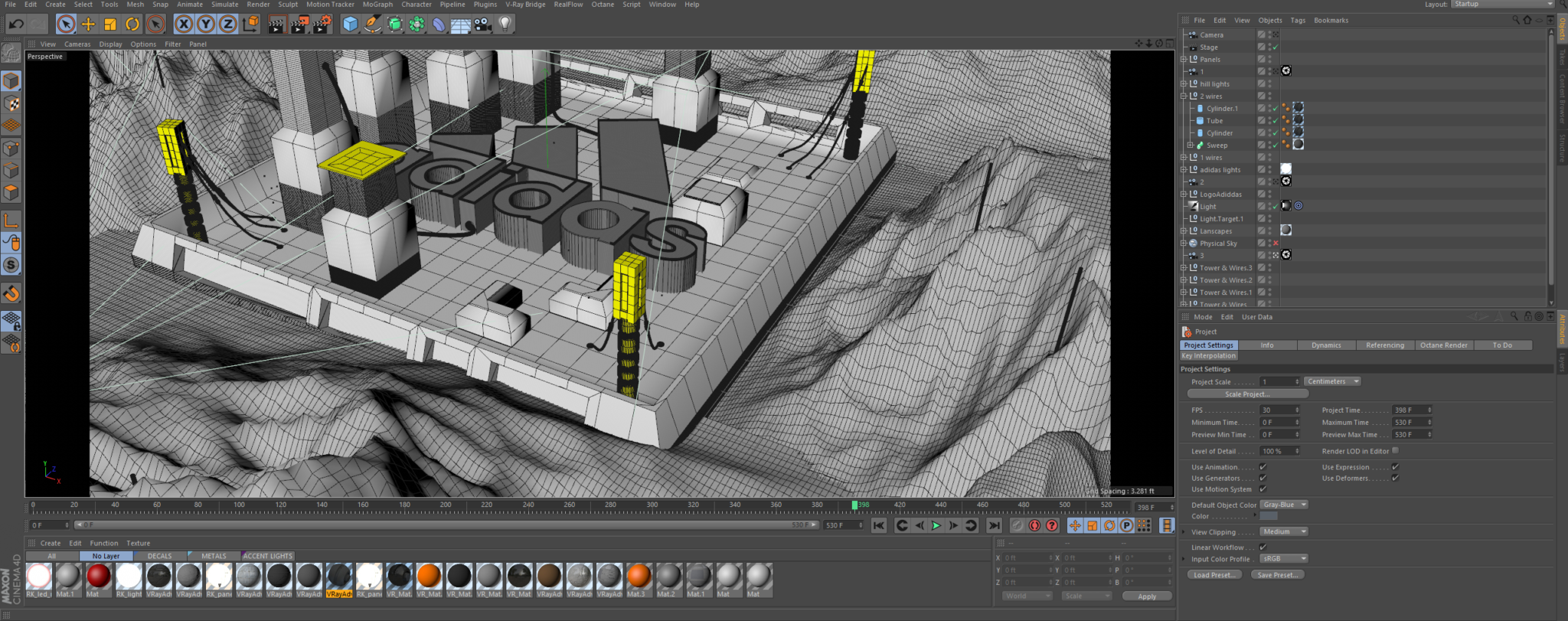Click the Save Preset... button

pyautogui.click(x=1278, y=575)
